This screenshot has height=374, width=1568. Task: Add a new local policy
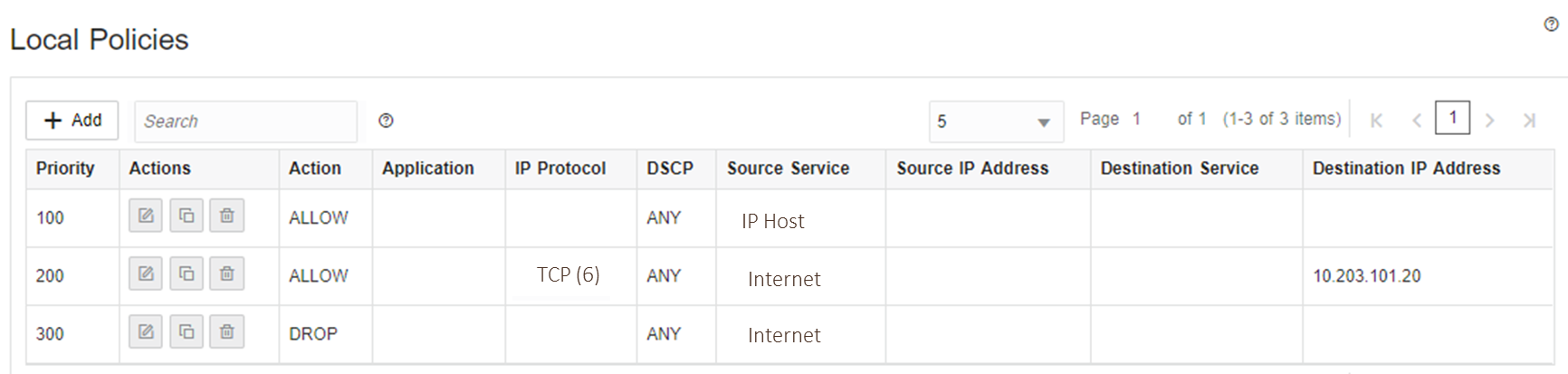(72, 120)
